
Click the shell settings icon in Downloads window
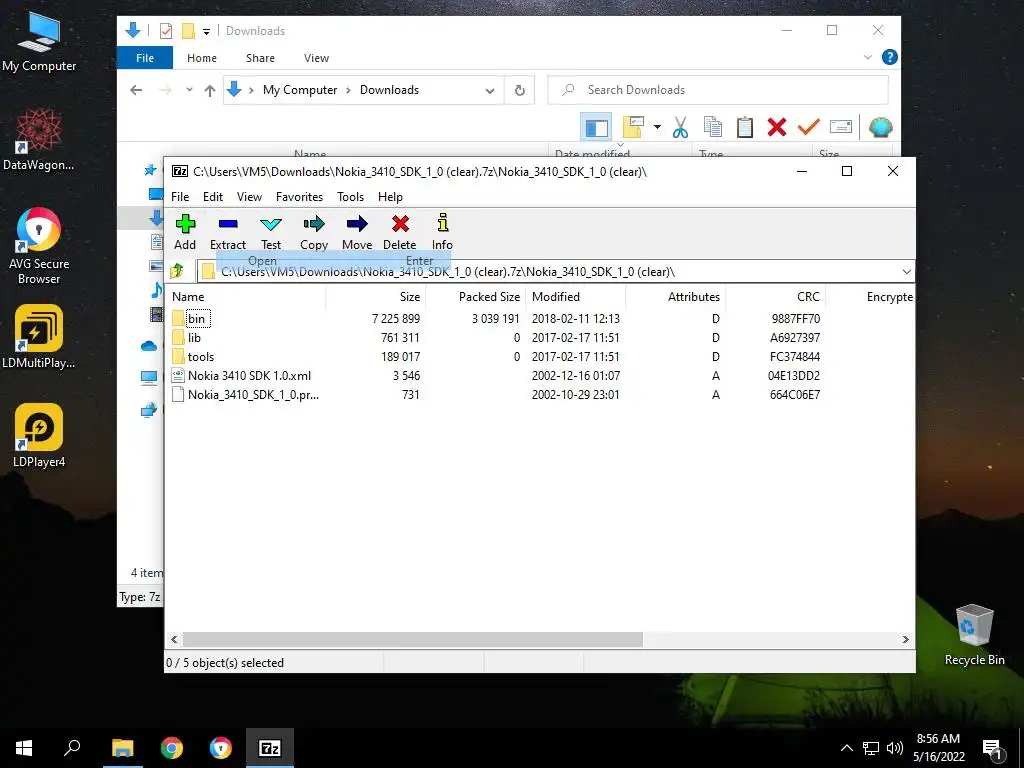click(x=880, y=127)
